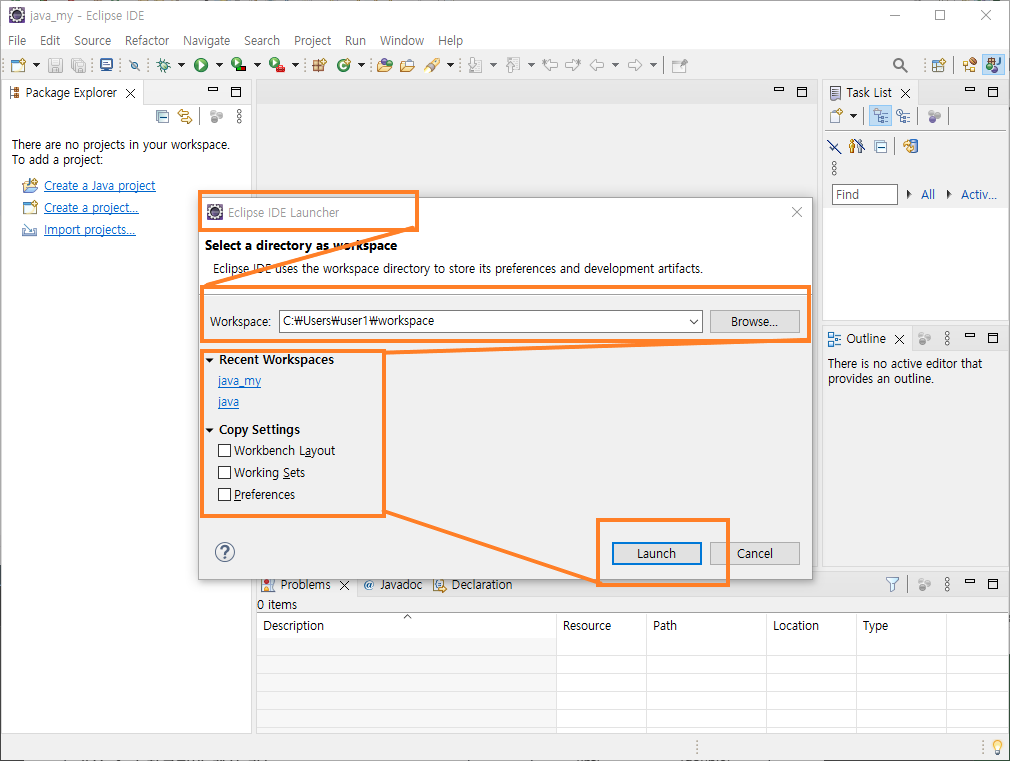Enable the Preferences checkbox
This screenshot has width=1010, height=761.
pos(224,494)
